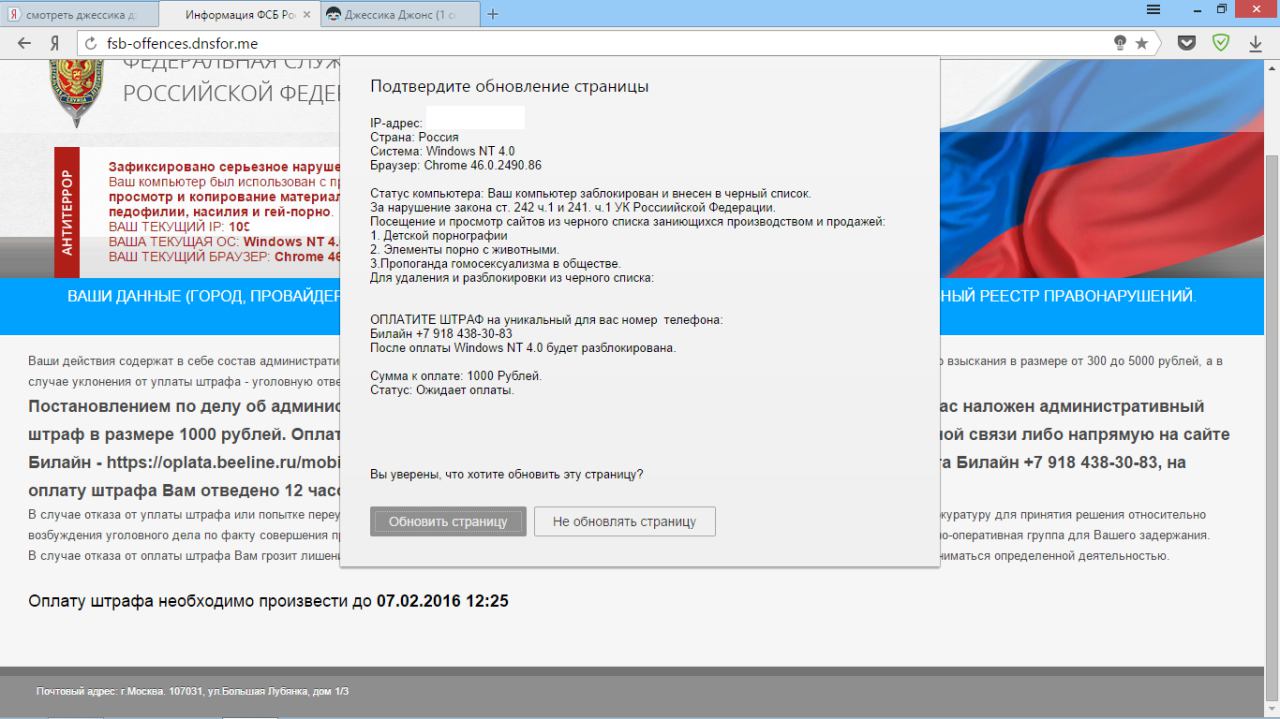This screenshot has width=1280, height=719.
Task: Open the green shield extension icon
Action: [1220, 44]
